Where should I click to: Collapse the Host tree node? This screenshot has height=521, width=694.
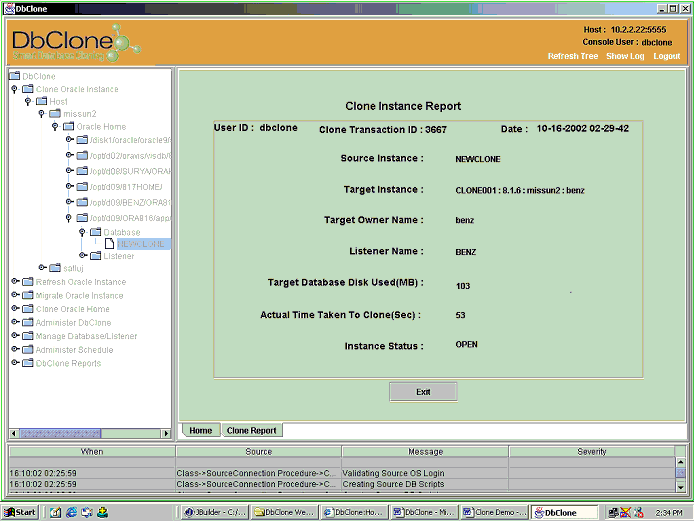click(28, 101)
